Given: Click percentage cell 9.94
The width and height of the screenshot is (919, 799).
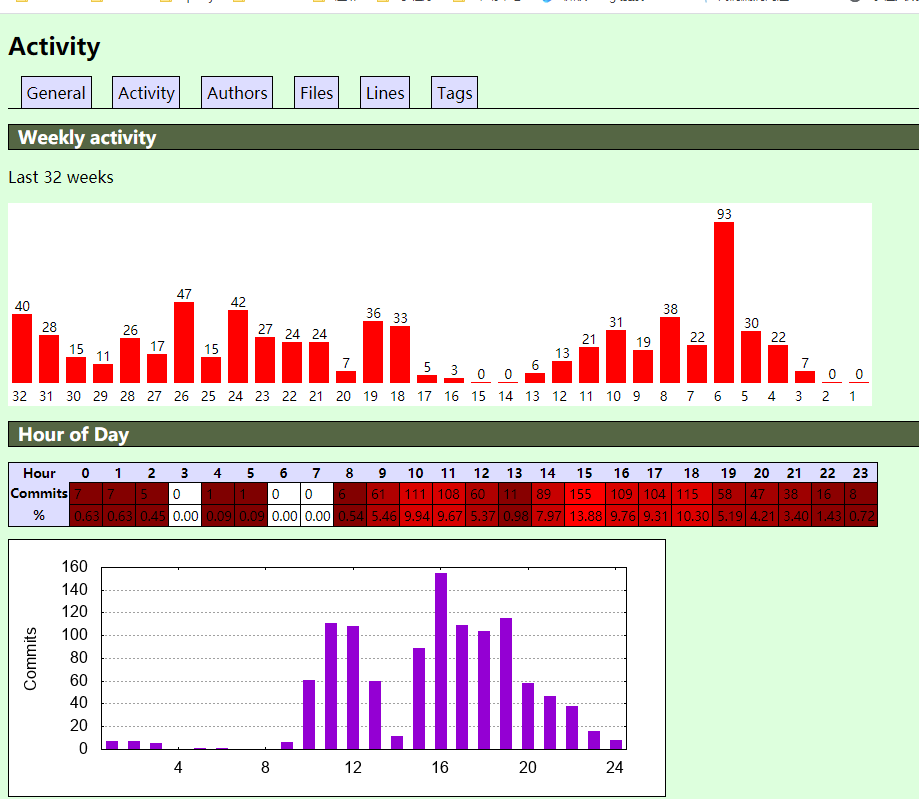Looking at the screenshot, I should (416, 516).
